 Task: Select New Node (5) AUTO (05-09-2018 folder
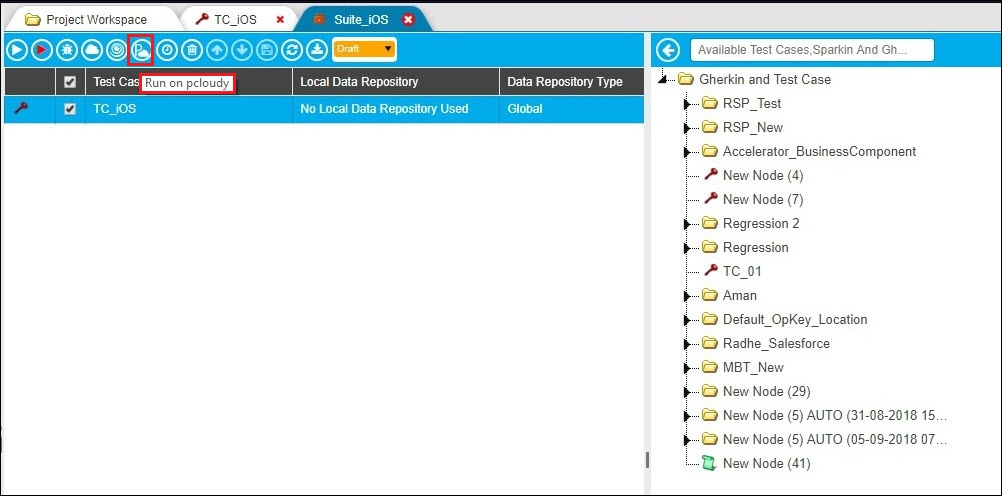[835, 439]
